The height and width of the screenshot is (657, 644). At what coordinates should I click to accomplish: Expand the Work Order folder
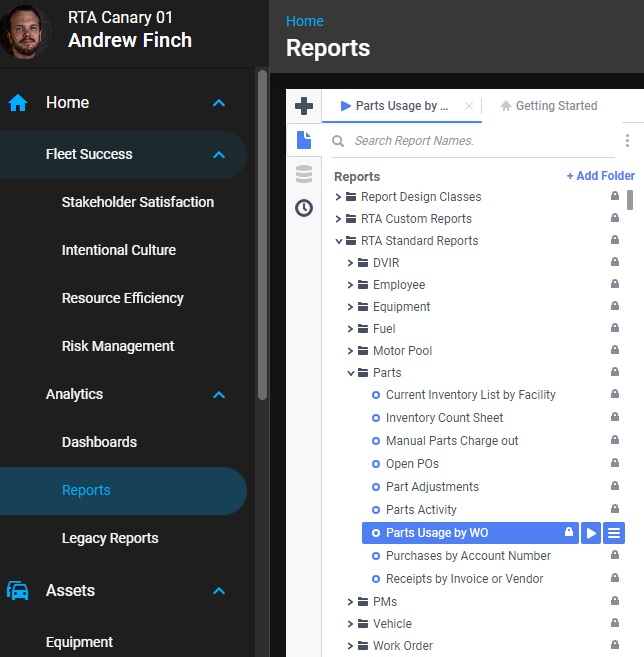coord(351,646)
